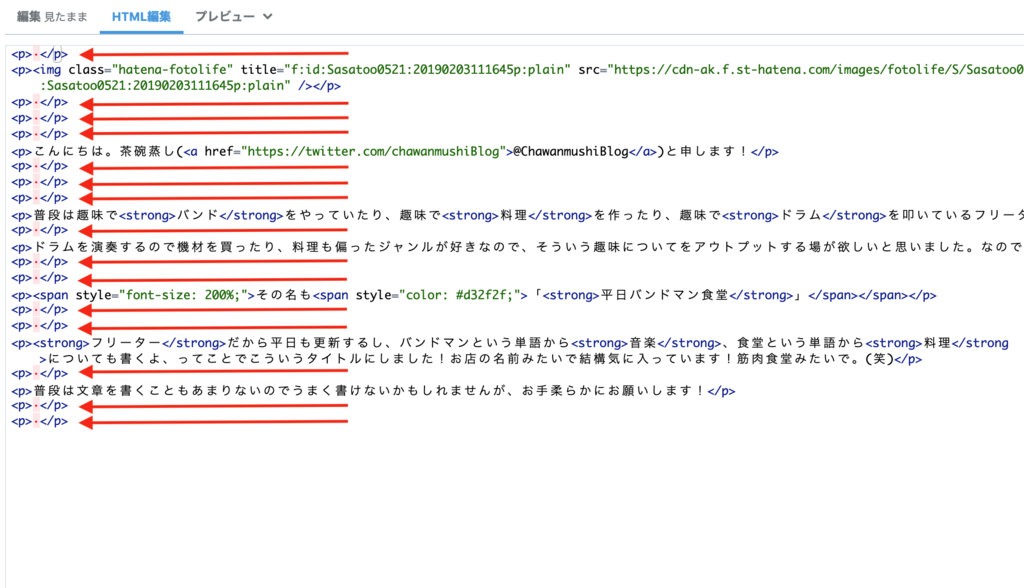Screen dimensions: 1024x588
Task: Click the strong-tagged word 'ドラム'
Action: (x=800, y=216)
